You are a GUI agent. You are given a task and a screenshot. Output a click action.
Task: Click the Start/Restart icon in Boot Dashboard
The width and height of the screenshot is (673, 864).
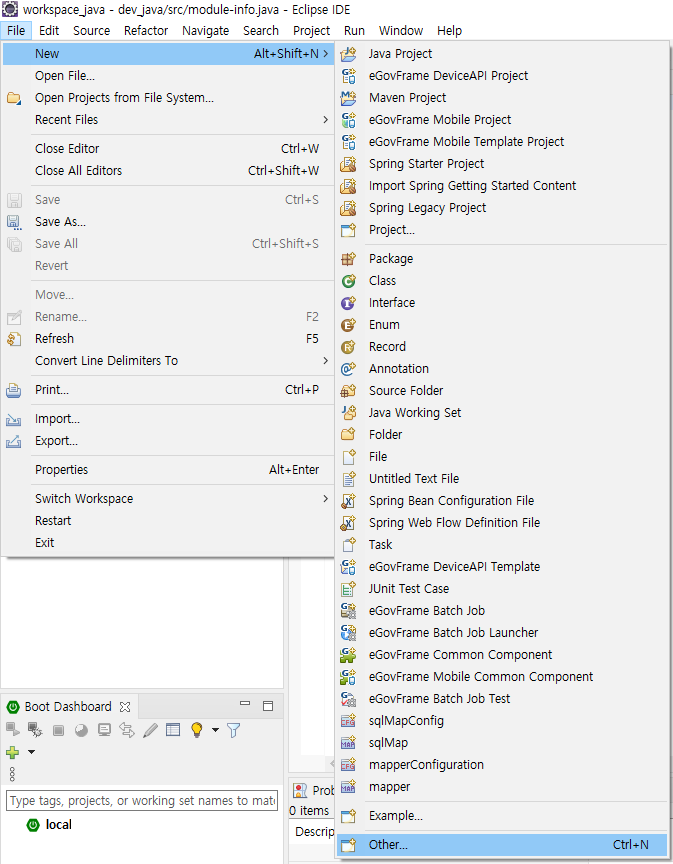click(12, 730)
